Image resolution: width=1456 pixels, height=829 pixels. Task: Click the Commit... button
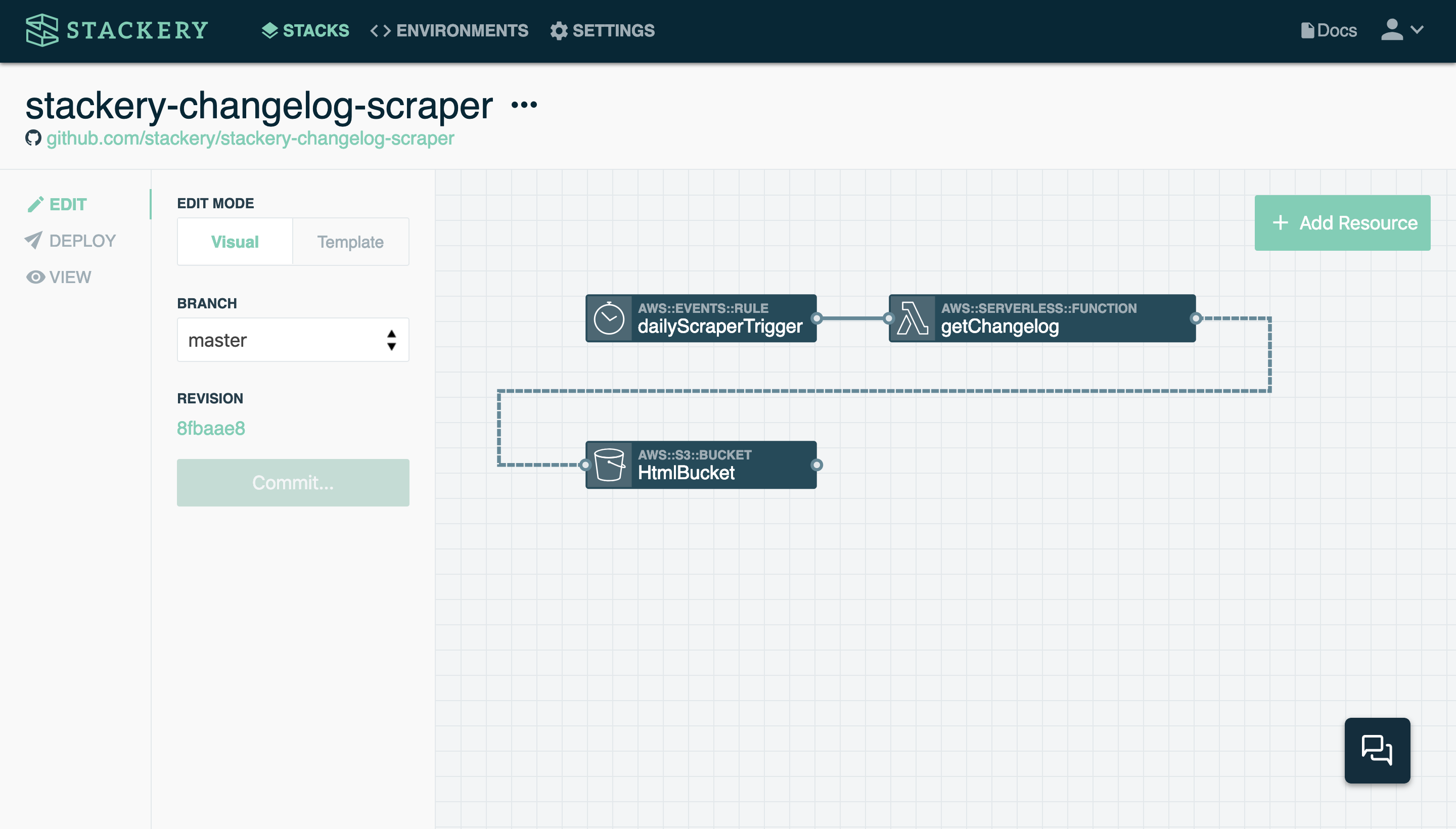[293, 482]
